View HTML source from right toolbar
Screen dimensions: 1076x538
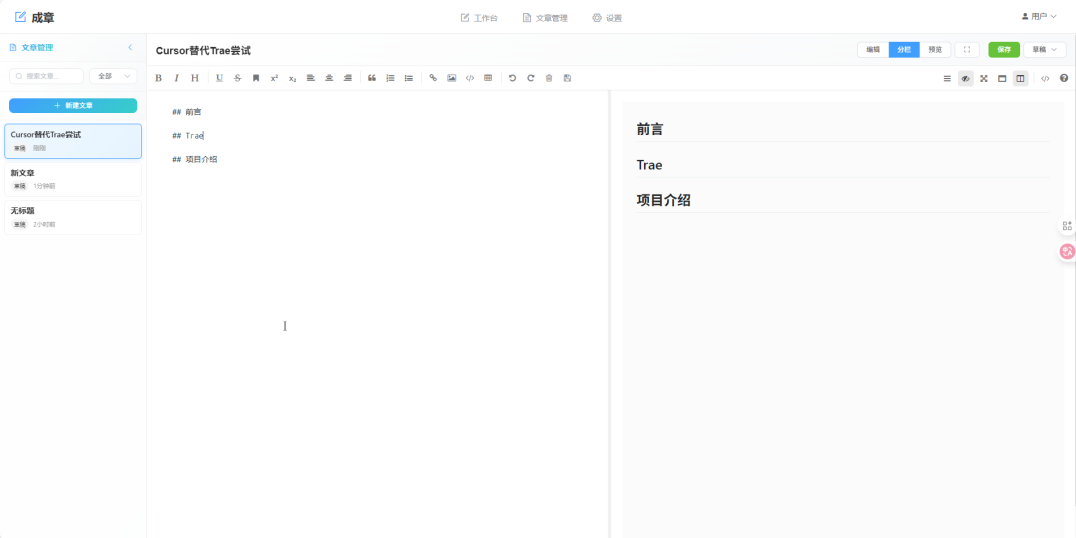point(1045,79)
